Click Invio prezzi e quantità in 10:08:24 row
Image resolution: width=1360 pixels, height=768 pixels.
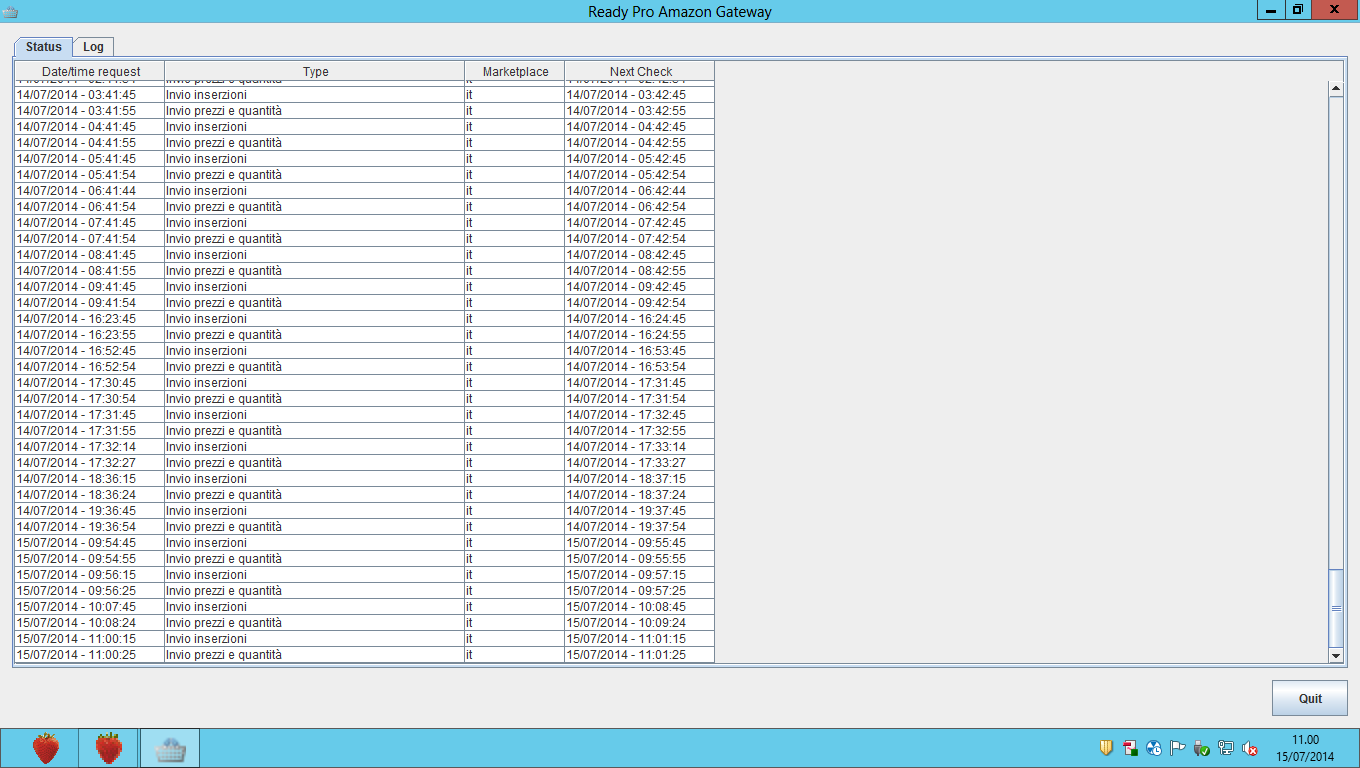[315, 623]
